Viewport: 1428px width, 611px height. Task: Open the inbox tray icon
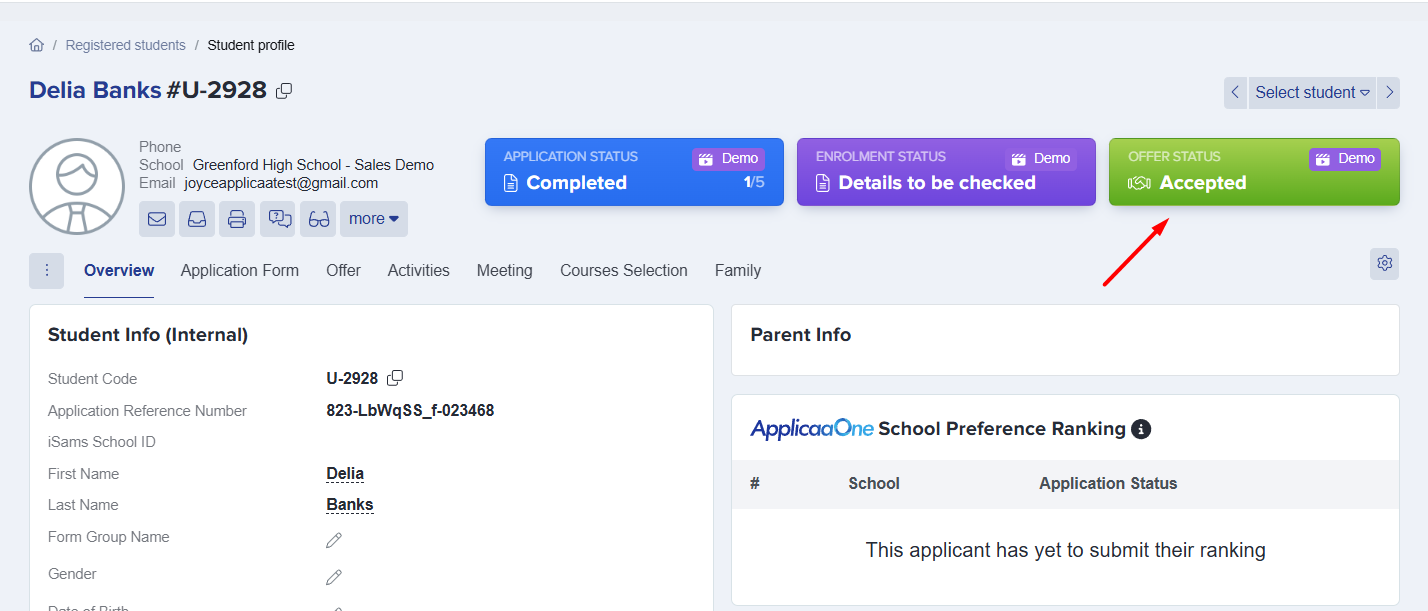coord(197,219)
